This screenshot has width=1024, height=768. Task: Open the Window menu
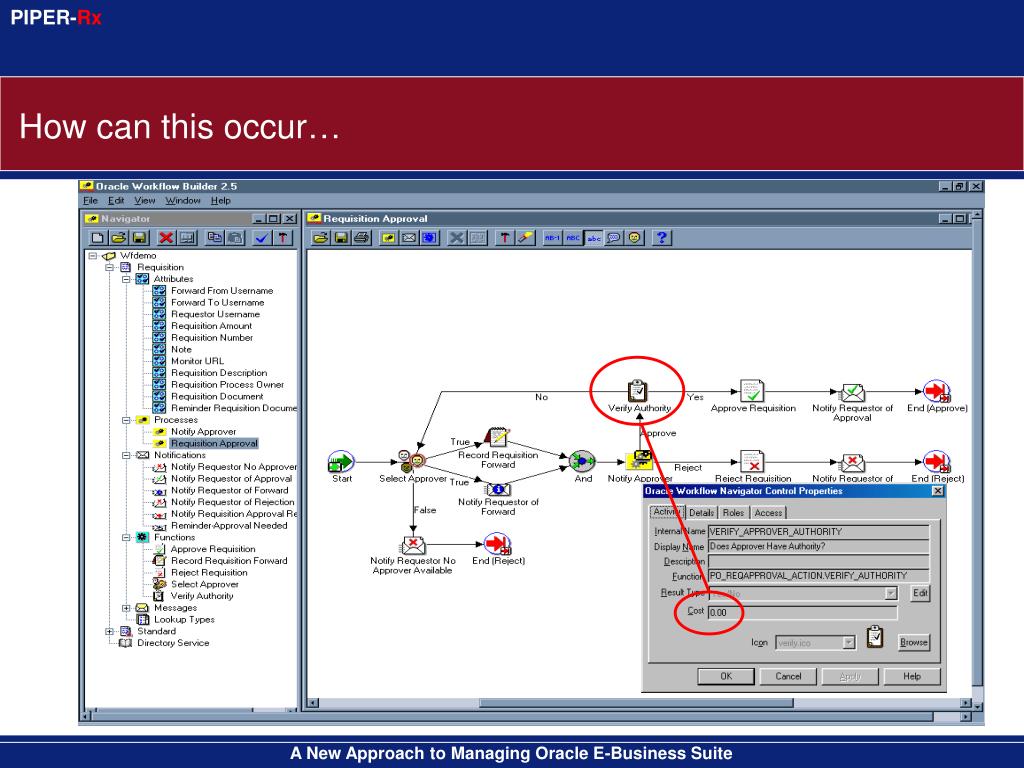tap(183, 200)
